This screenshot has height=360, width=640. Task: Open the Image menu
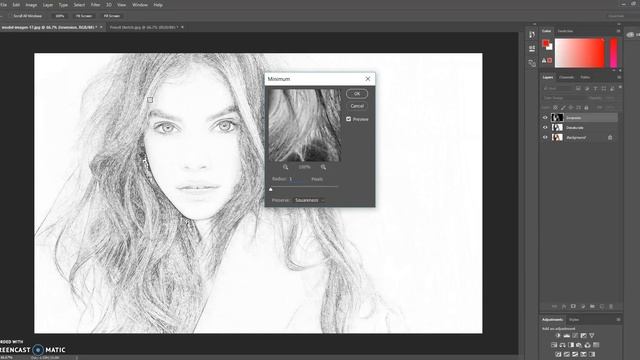31,5
